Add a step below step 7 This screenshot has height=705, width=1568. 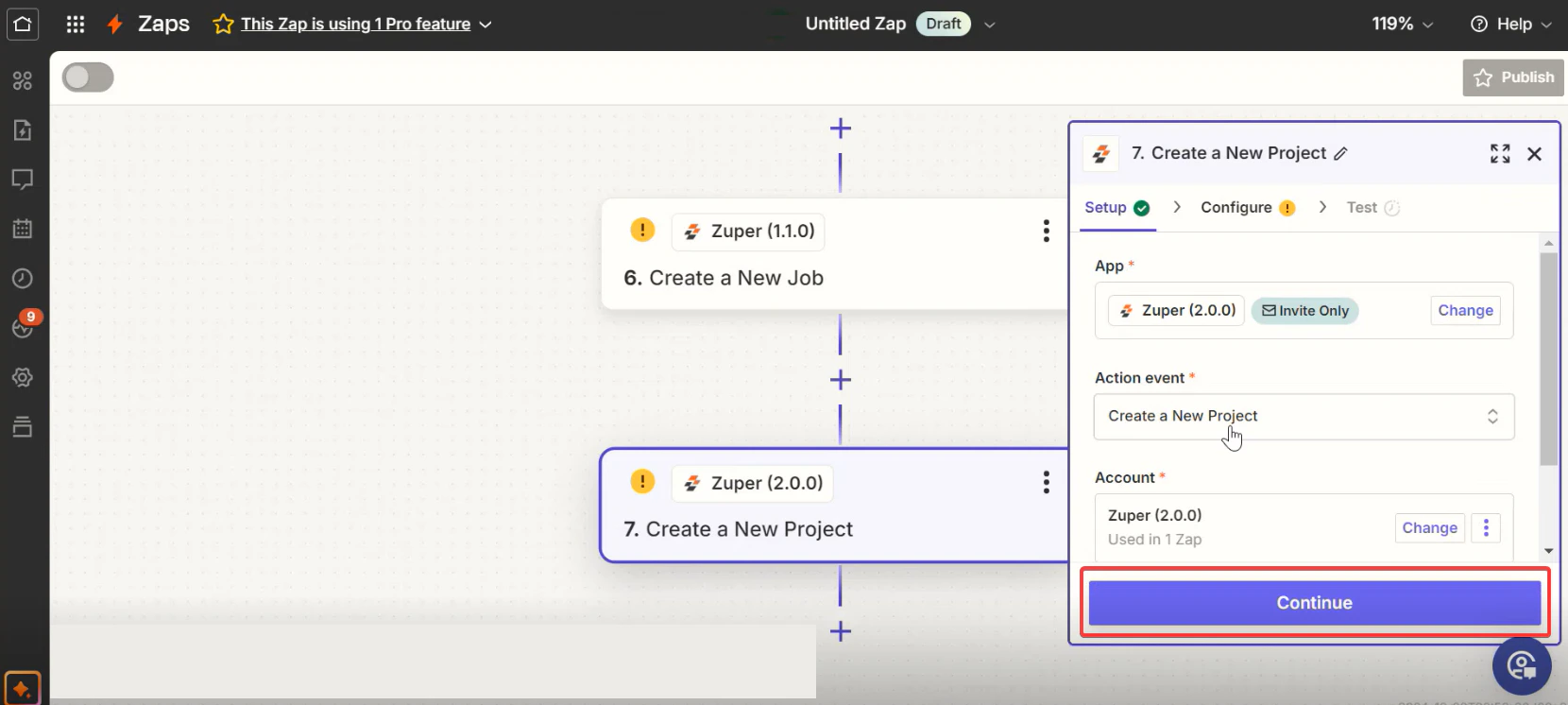tap(841, 631)
